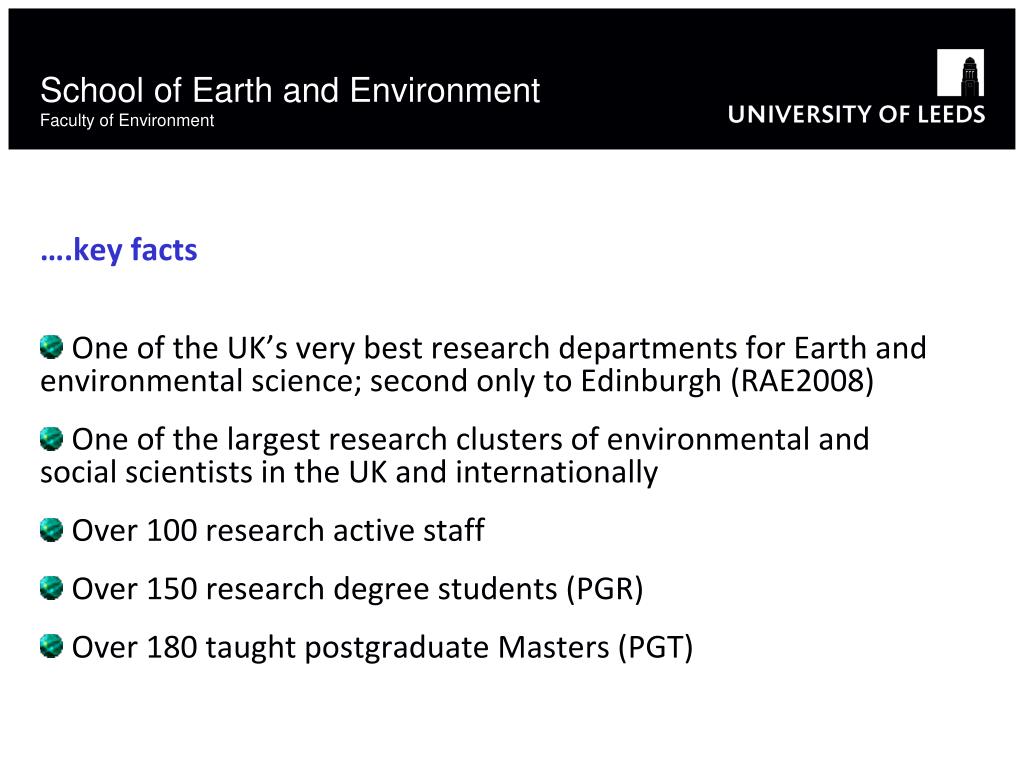Click the (PGR) abbreviation
This screenshot has width=1024, height=768.
[x=605, y=588]
